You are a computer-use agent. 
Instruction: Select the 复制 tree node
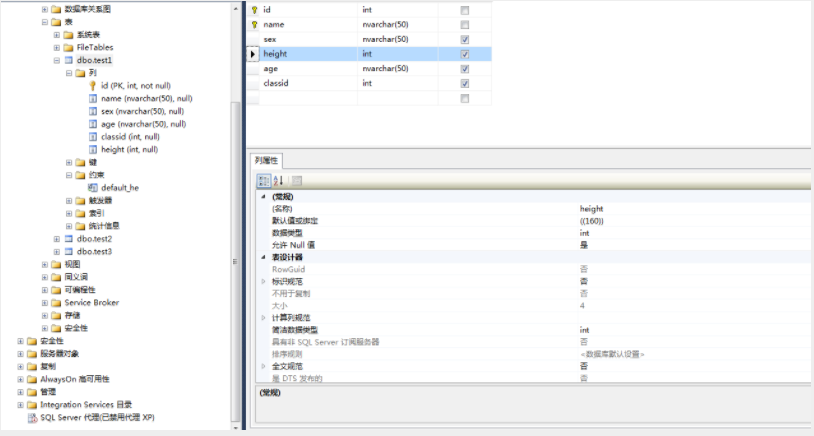click(48, 366)
